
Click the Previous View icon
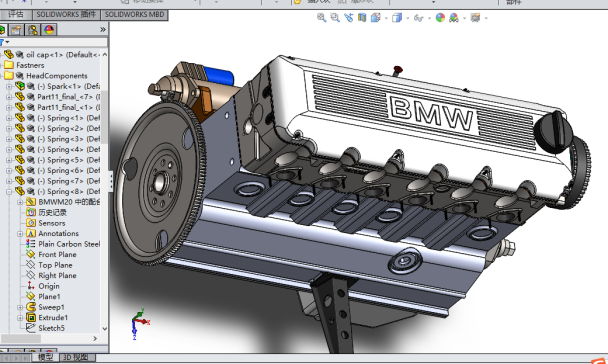point(348,17)
